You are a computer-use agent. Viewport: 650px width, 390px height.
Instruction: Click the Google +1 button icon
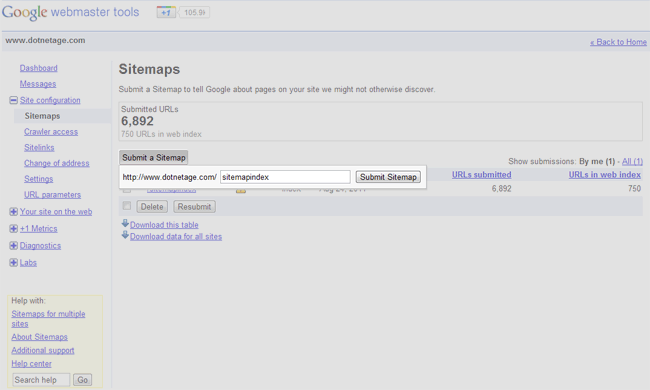pyautogui.click(x=166, y=12)
